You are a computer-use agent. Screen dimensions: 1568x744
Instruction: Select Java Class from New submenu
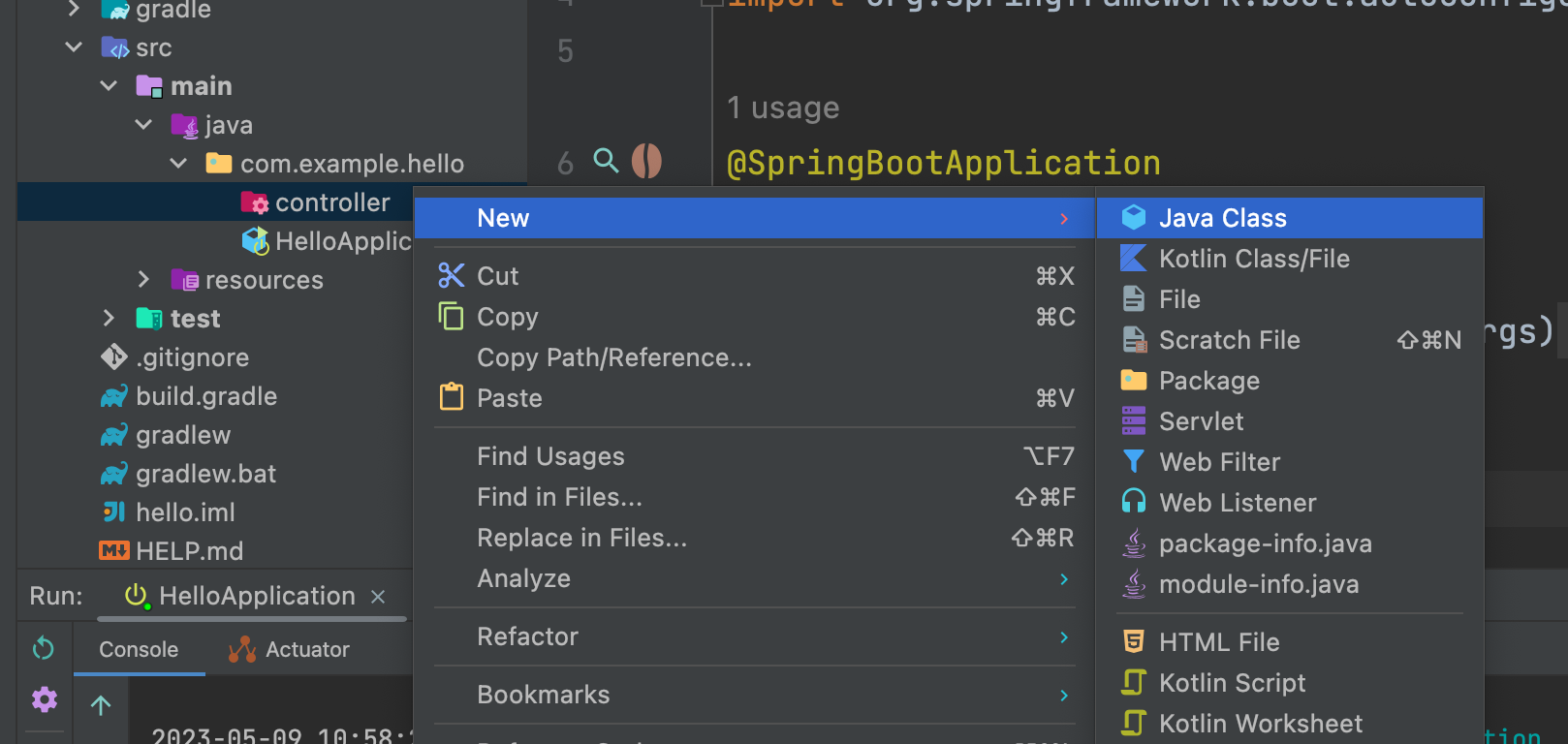1290,218
